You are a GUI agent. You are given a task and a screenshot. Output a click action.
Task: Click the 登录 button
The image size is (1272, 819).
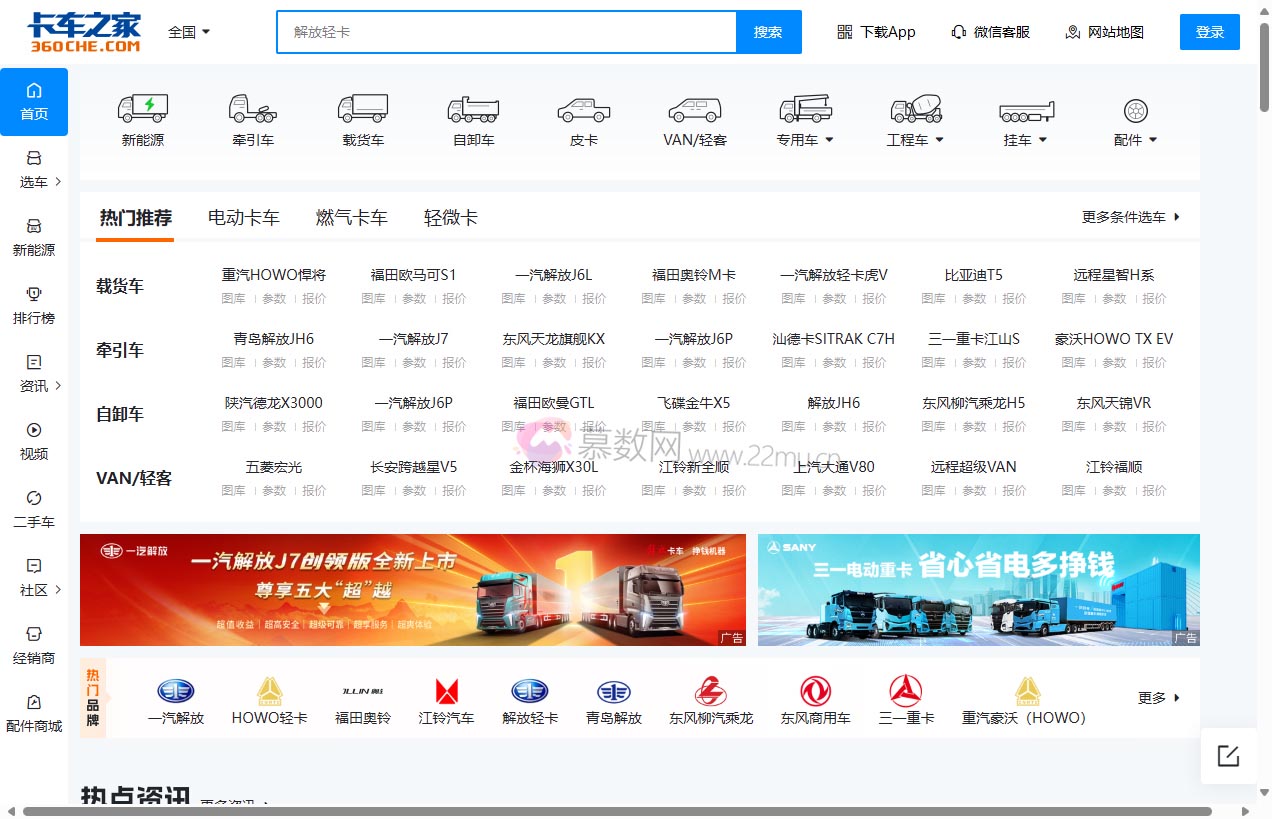click(1209, 31)
